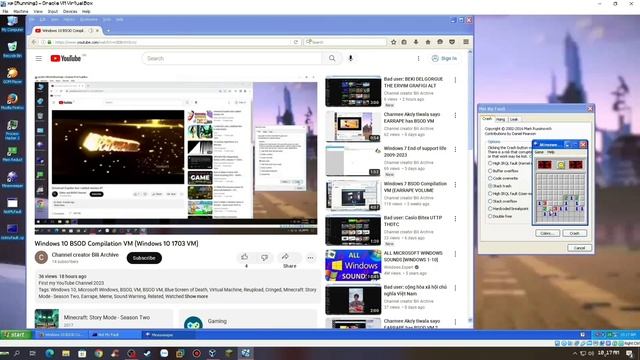Click the Minesweeper smiley face button

[561, 164]
